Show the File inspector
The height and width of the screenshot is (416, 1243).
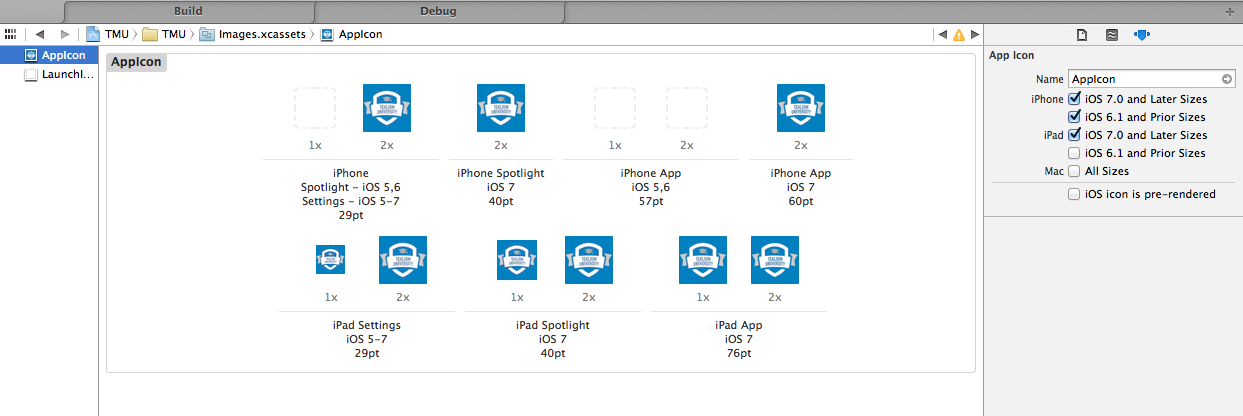coord(1081,34)
